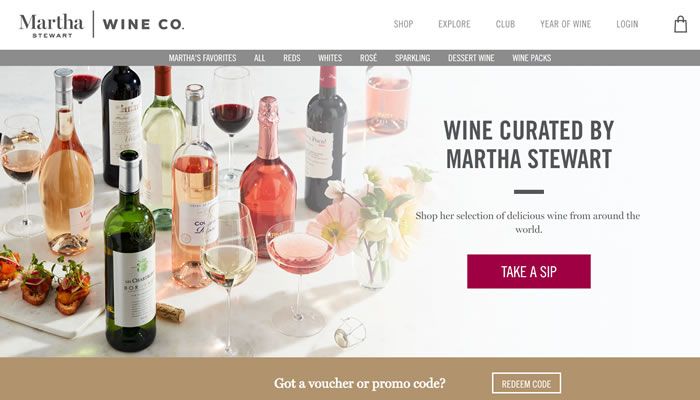The height and width of the screenshot is (400, 700).
Task: Click the LOGIN link
Action: (x=627, y=24)
